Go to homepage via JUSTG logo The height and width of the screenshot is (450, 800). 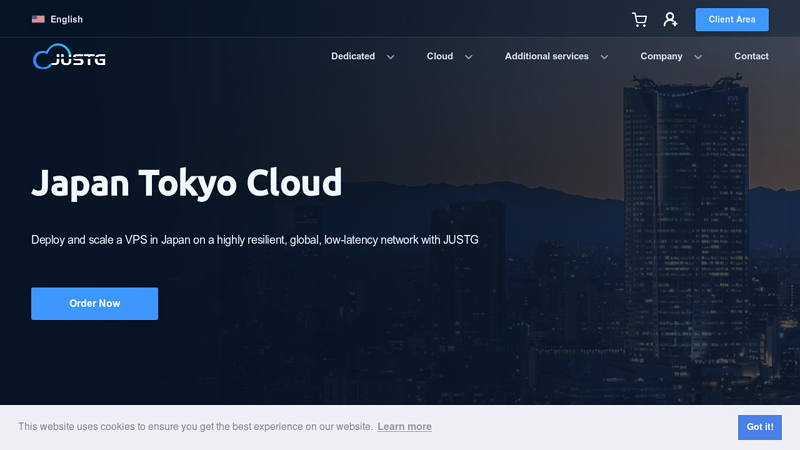tap(69, 57)
